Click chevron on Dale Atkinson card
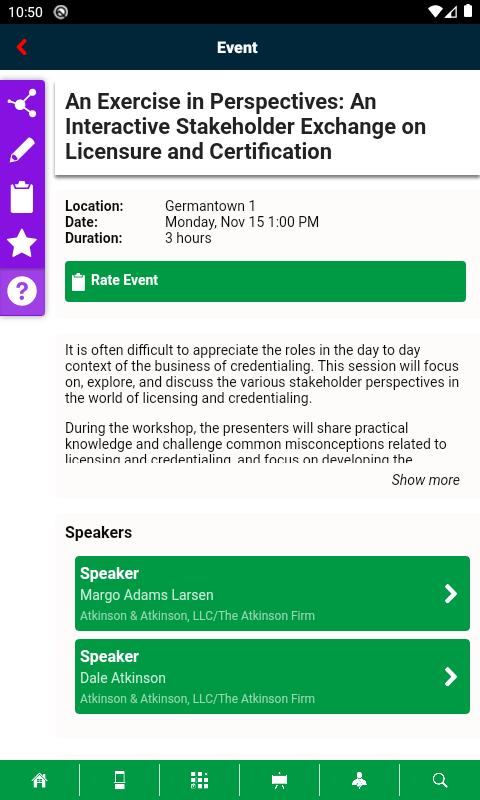The height and width of the screenshot is (800, 480). click(450, 677)
